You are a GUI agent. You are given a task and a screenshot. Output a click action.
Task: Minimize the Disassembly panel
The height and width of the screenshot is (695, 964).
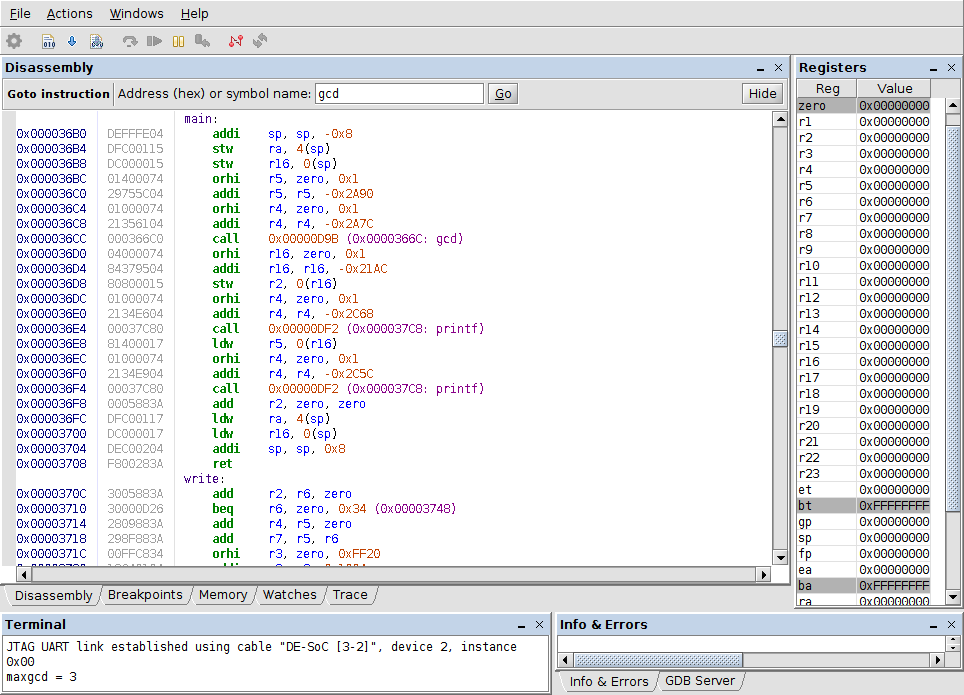click(x=761, y=68)
